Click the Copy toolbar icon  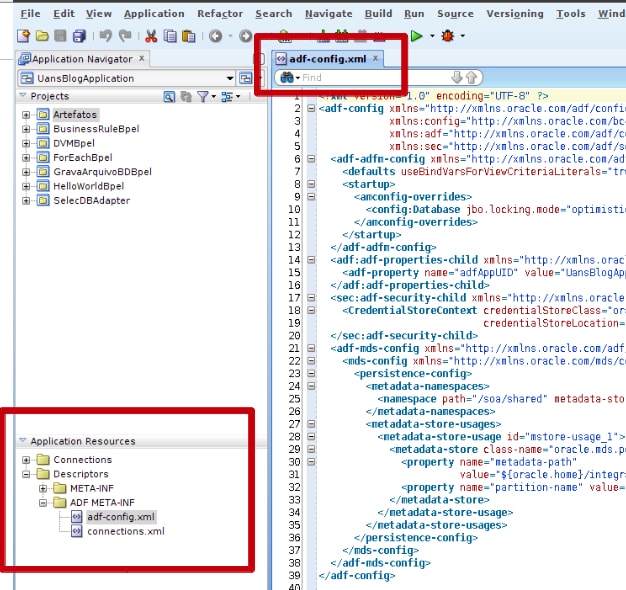[x=170, y=36]
